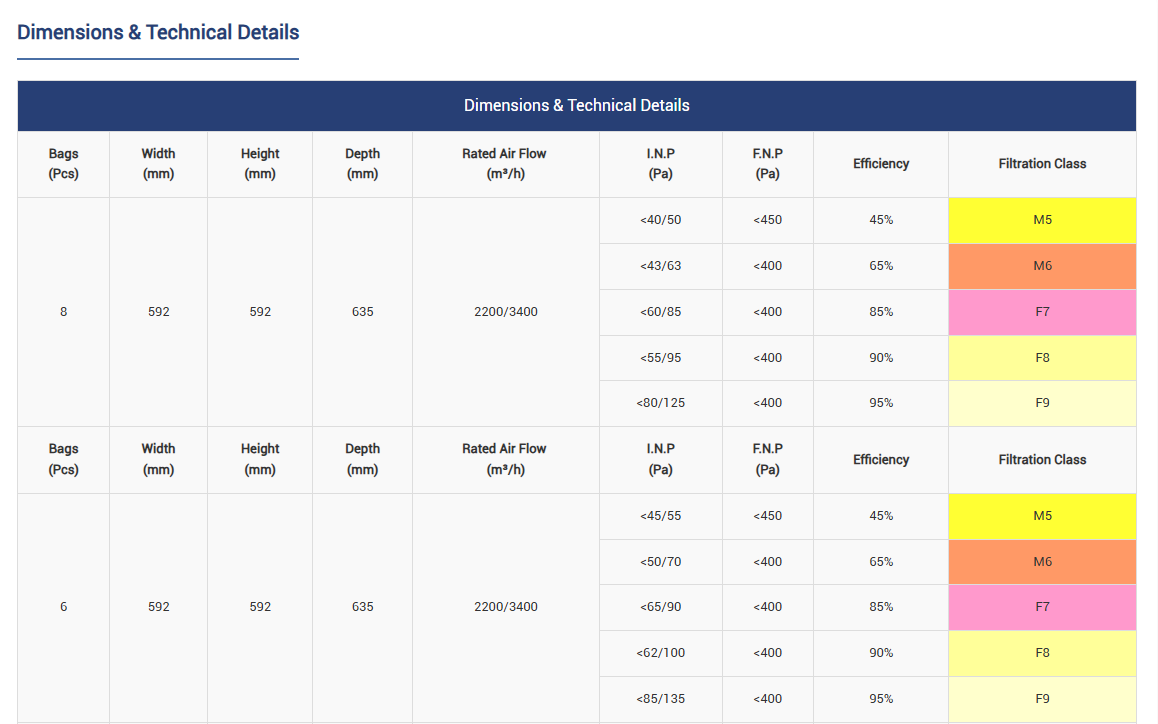
Task: Click the <85/135 I.N.P value
Action: 660,699
